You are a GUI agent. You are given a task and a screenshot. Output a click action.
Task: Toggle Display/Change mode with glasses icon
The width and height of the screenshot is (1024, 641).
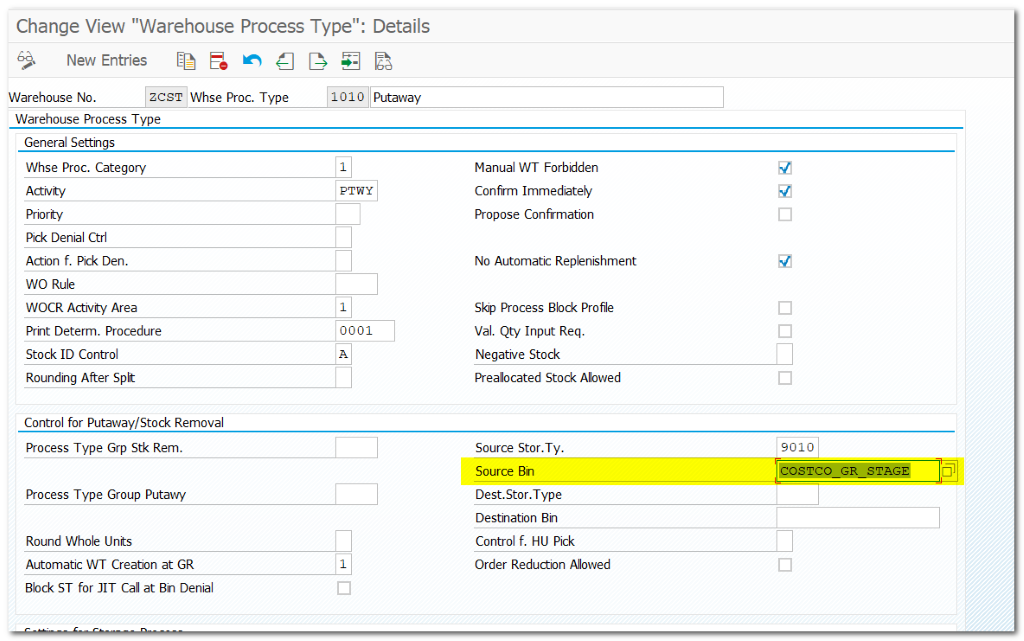coord(26,60)
